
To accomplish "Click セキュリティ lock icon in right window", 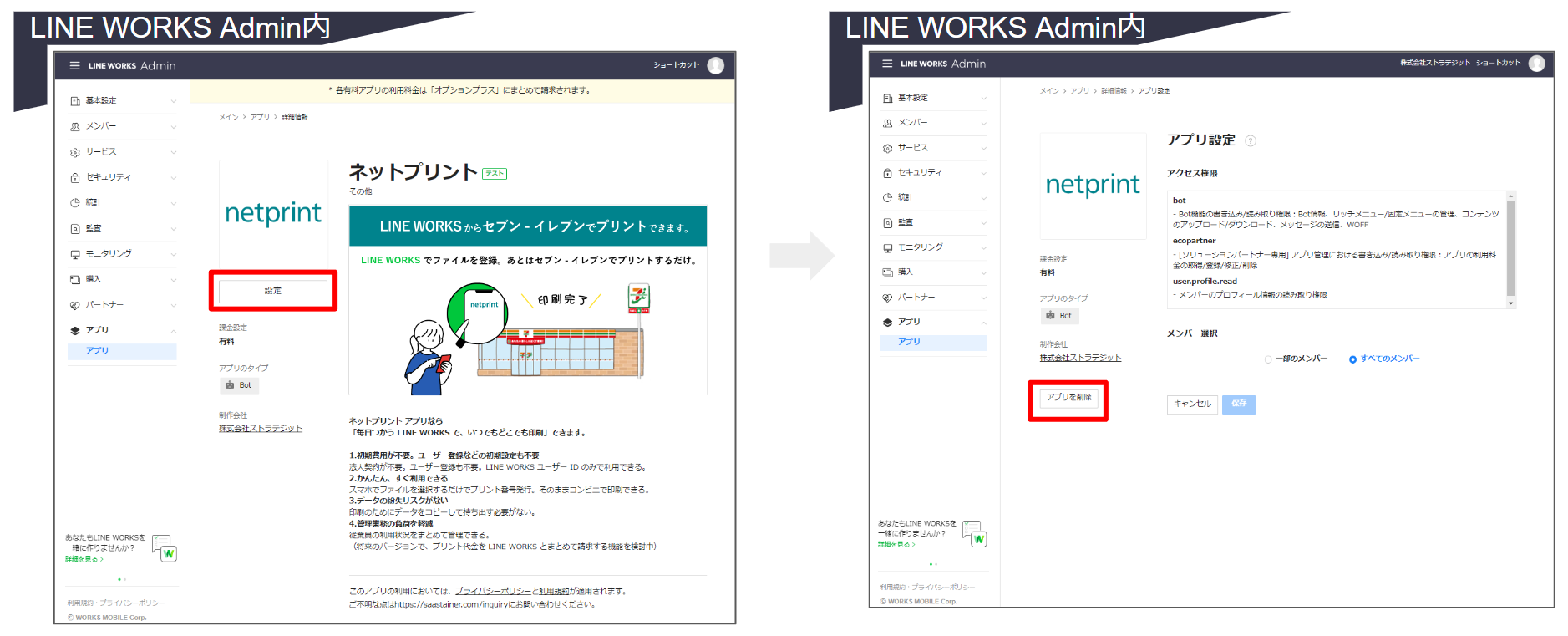I will (888, 173).
